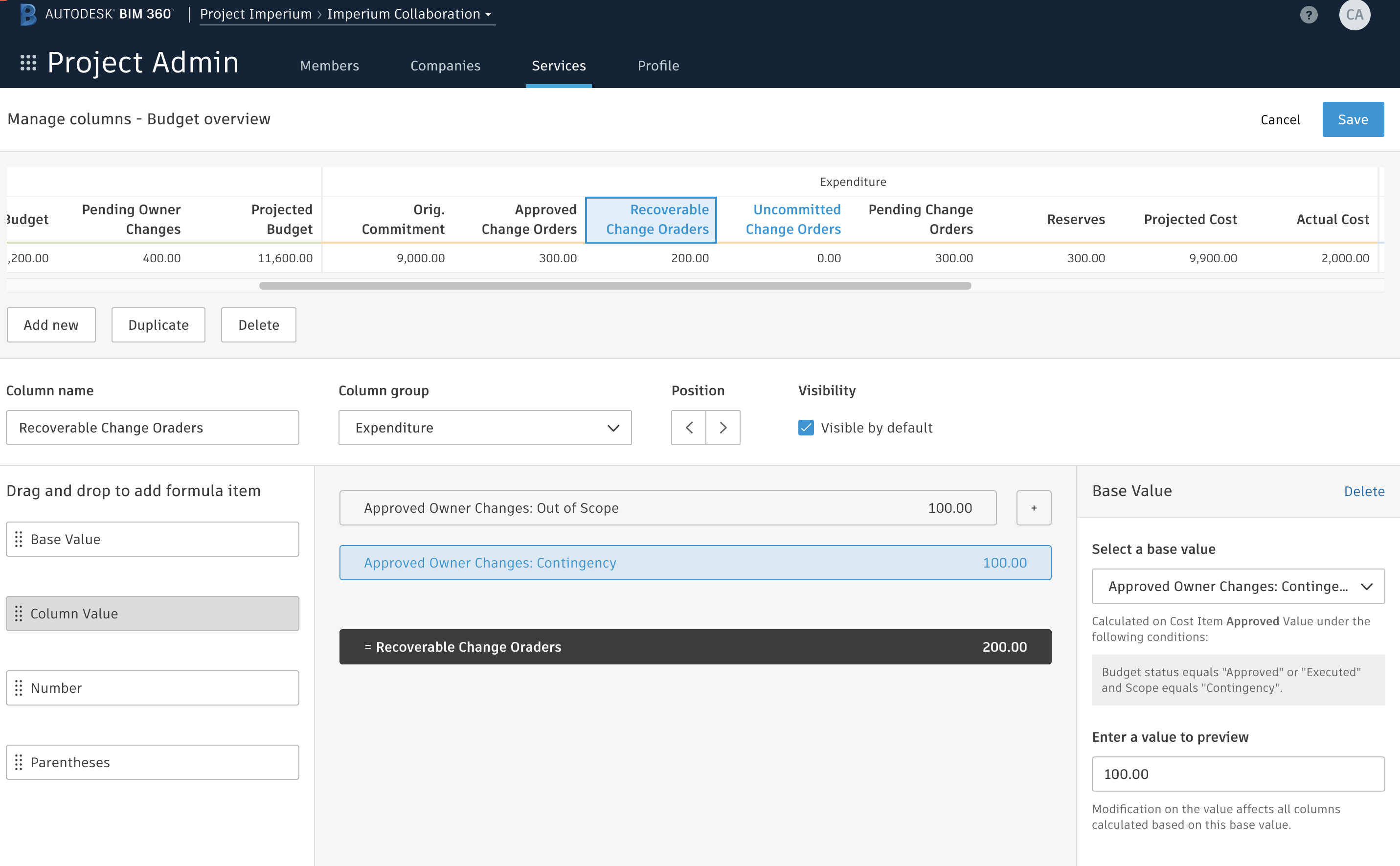
Task: Delete the Base Value using the Delete link
Action: [1364, 491]
